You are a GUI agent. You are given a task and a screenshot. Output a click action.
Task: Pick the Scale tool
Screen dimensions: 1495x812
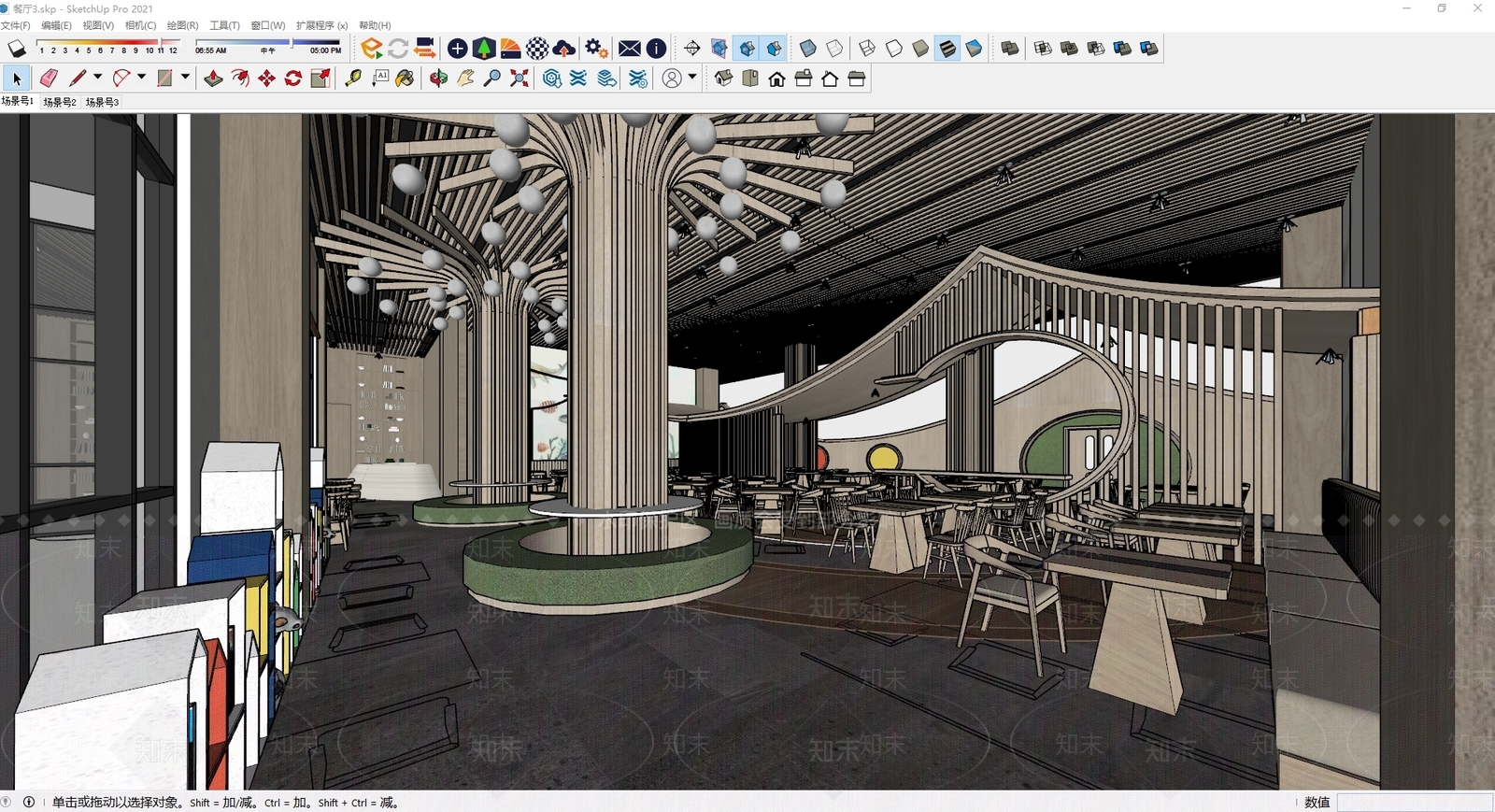click(320, 78)
